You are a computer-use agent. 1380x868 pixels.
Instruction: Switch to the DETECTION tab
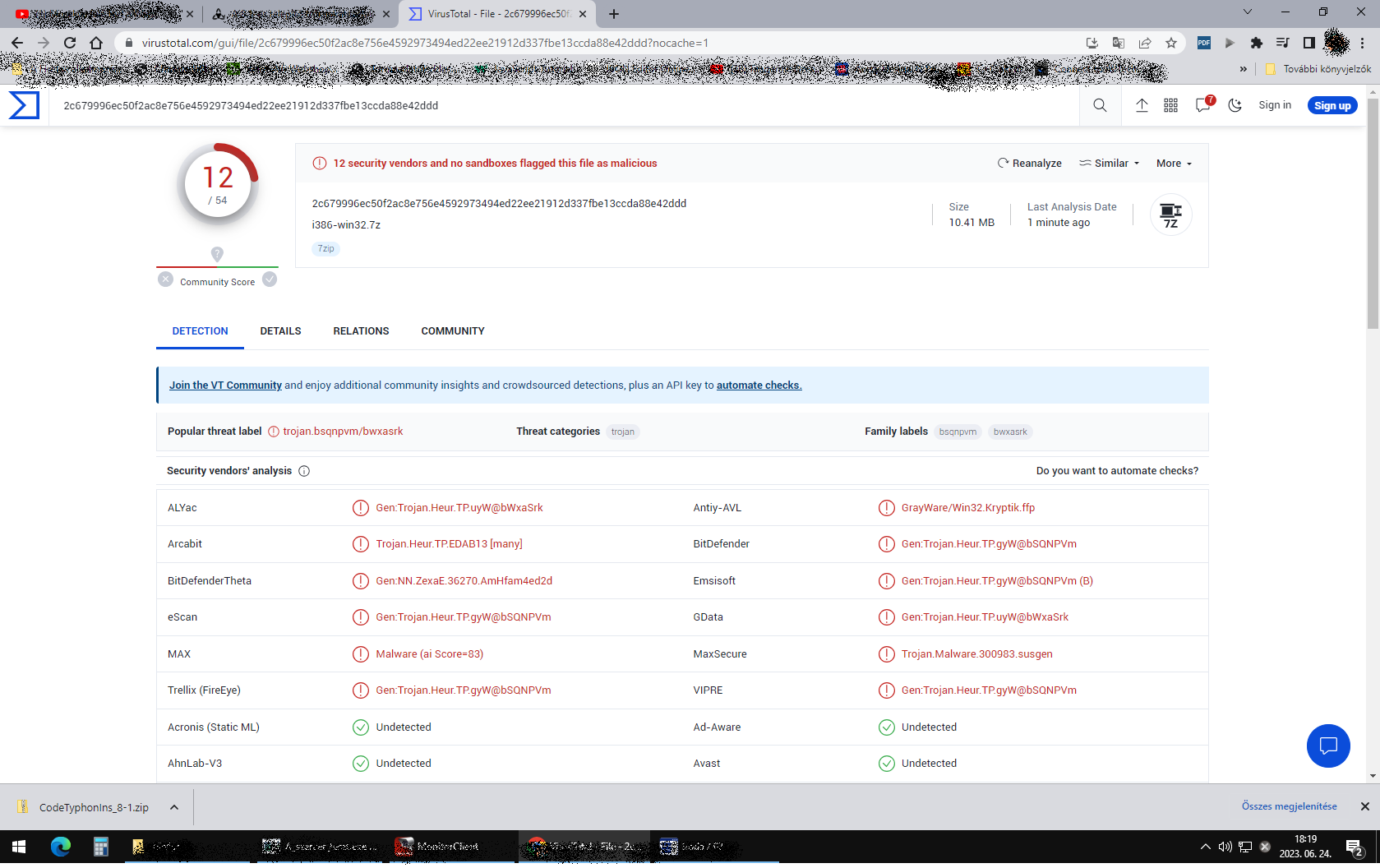(201, 331)
